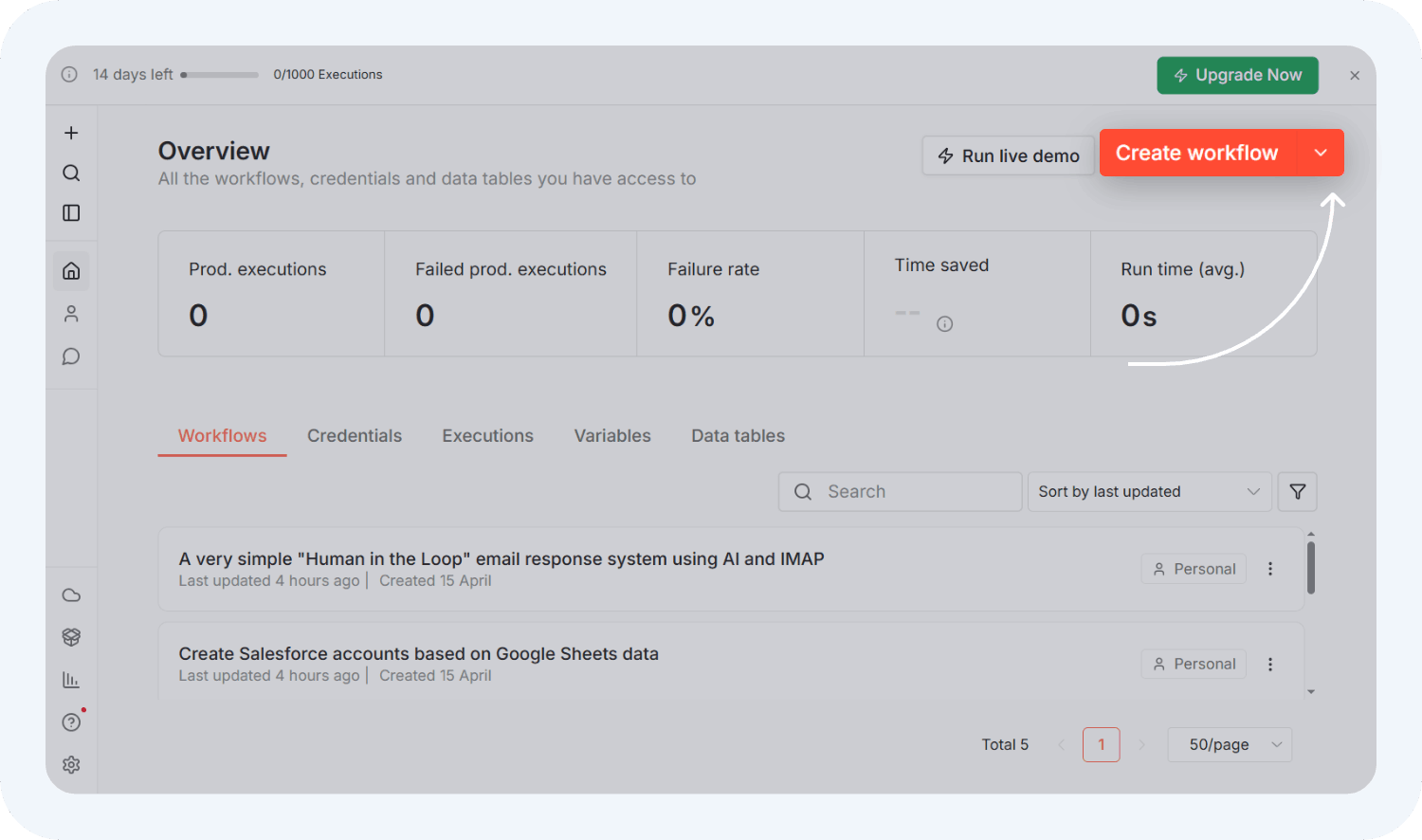Click the cloud icon in sidebar

click(71, 595)
